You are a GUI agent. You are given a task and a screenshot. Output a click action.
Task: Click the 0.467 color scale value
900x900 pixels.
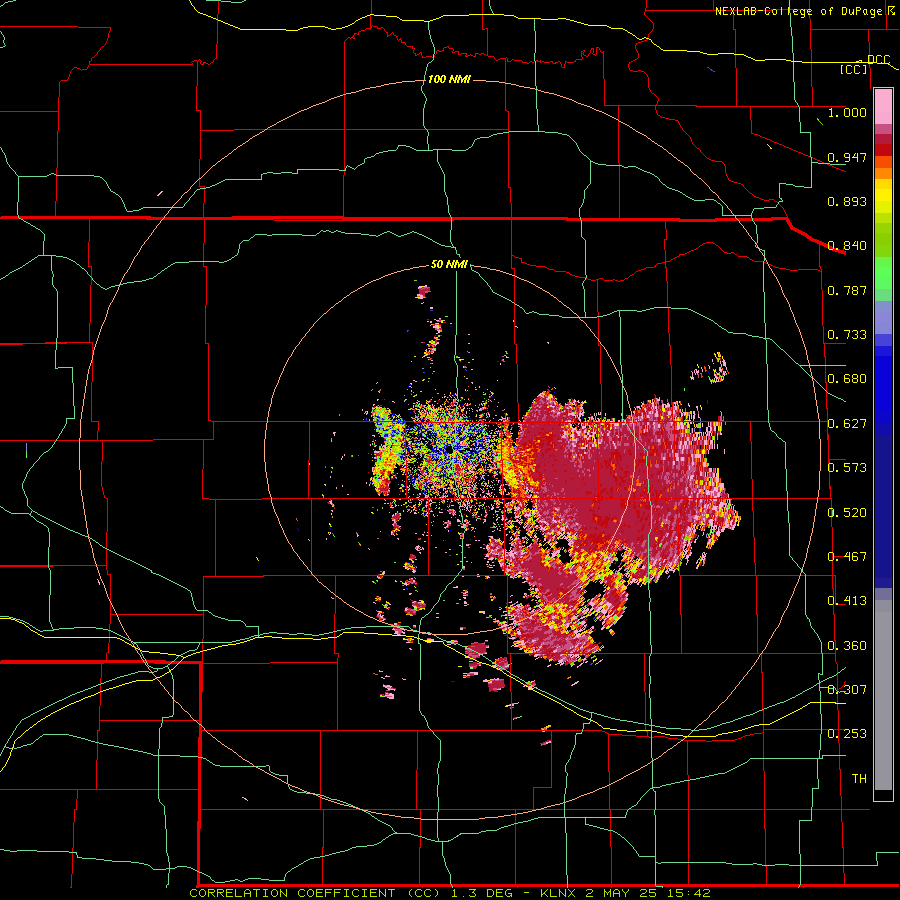[847, 557]
